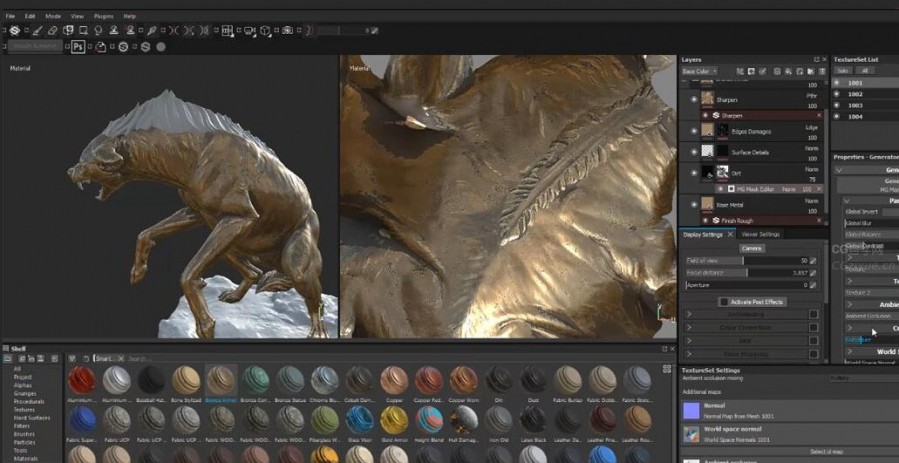Click the Photoshop export icon
This screenshot has height=463, width=899.
(78, 47)
